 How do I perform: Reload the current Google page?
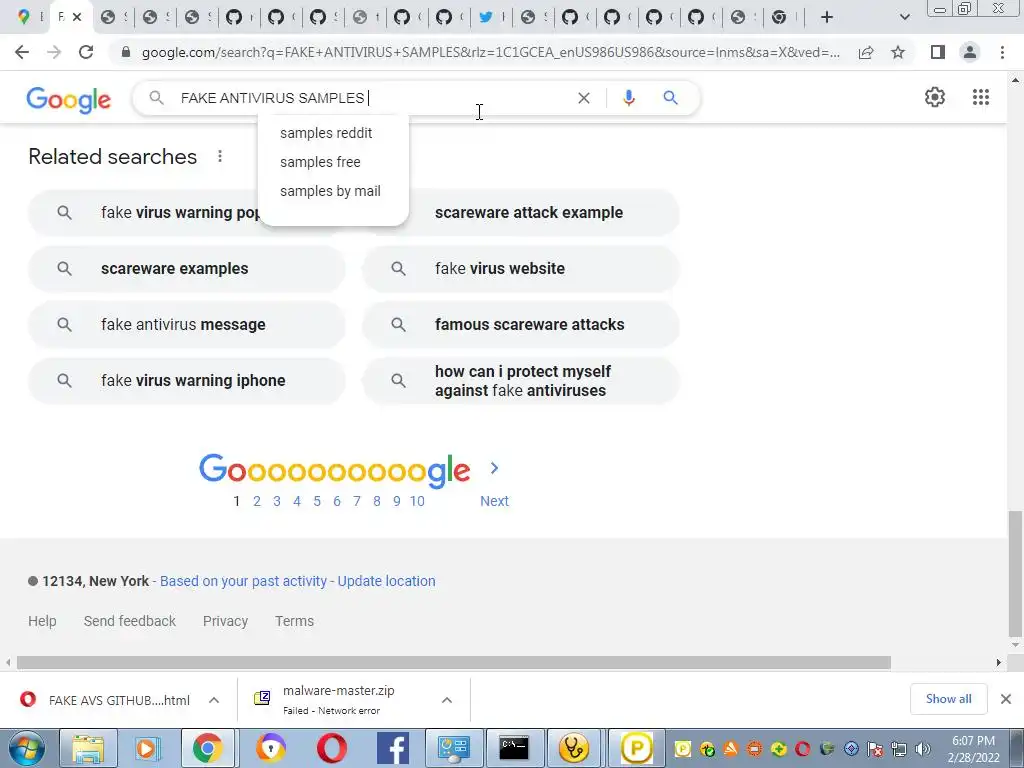click(86, 52)
